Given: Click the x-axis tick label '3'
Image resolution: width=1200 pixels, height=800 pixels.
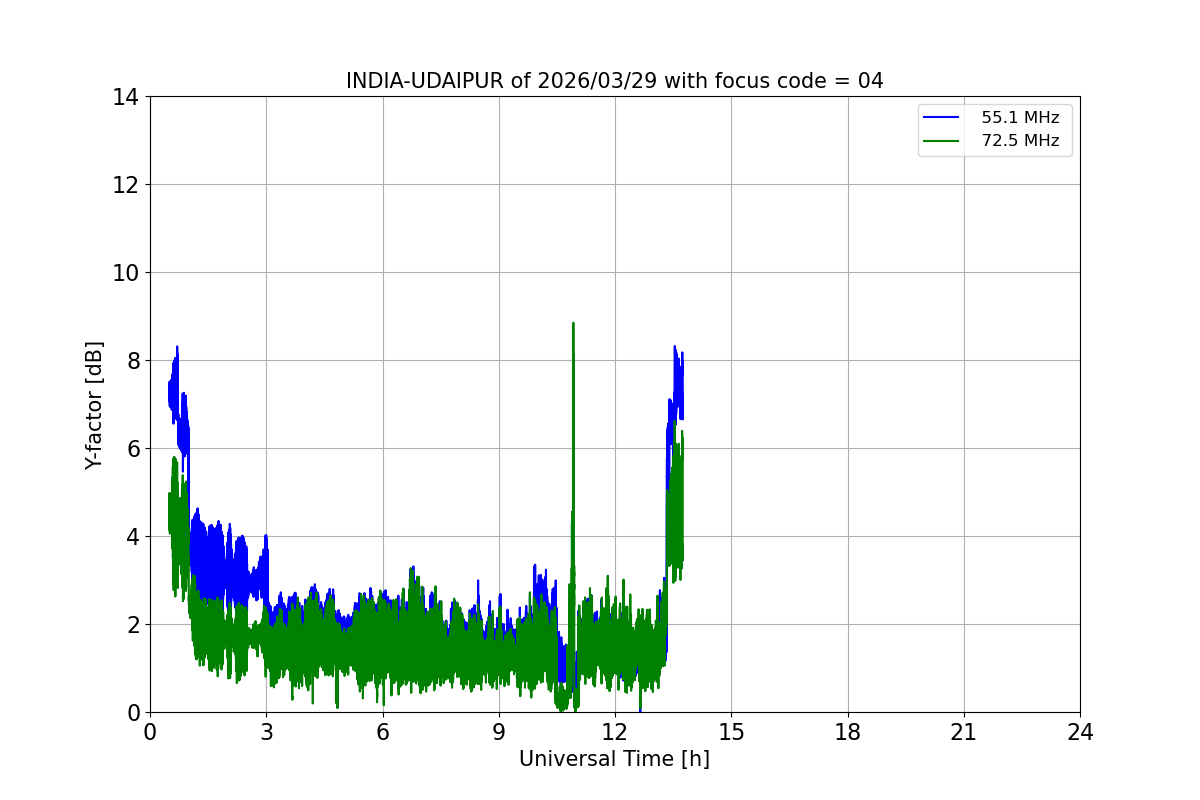Looking at the screenshot, I should (x=266, y=732).
